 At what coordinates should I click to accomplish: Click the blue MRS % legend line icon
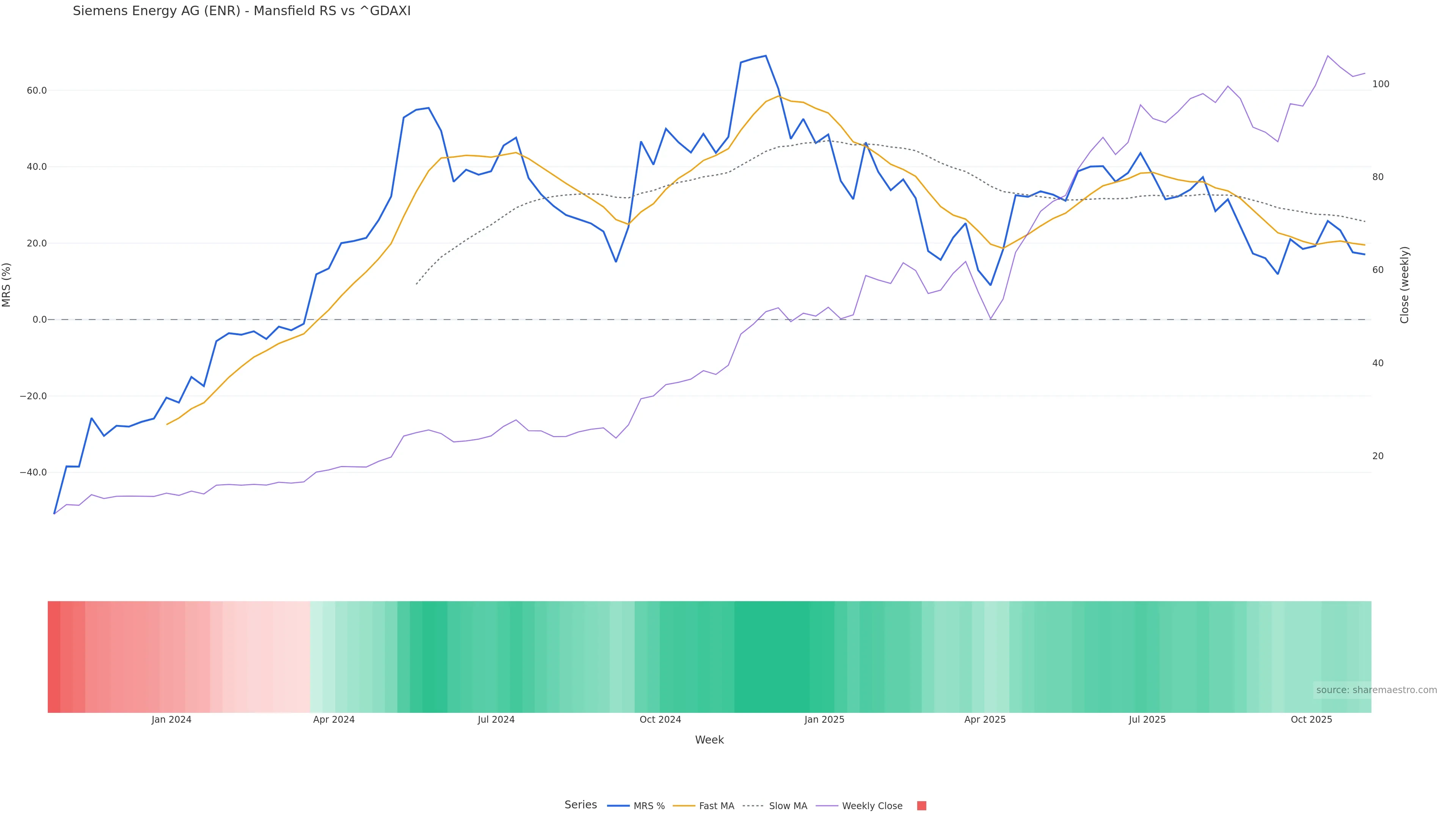(618, 806)
